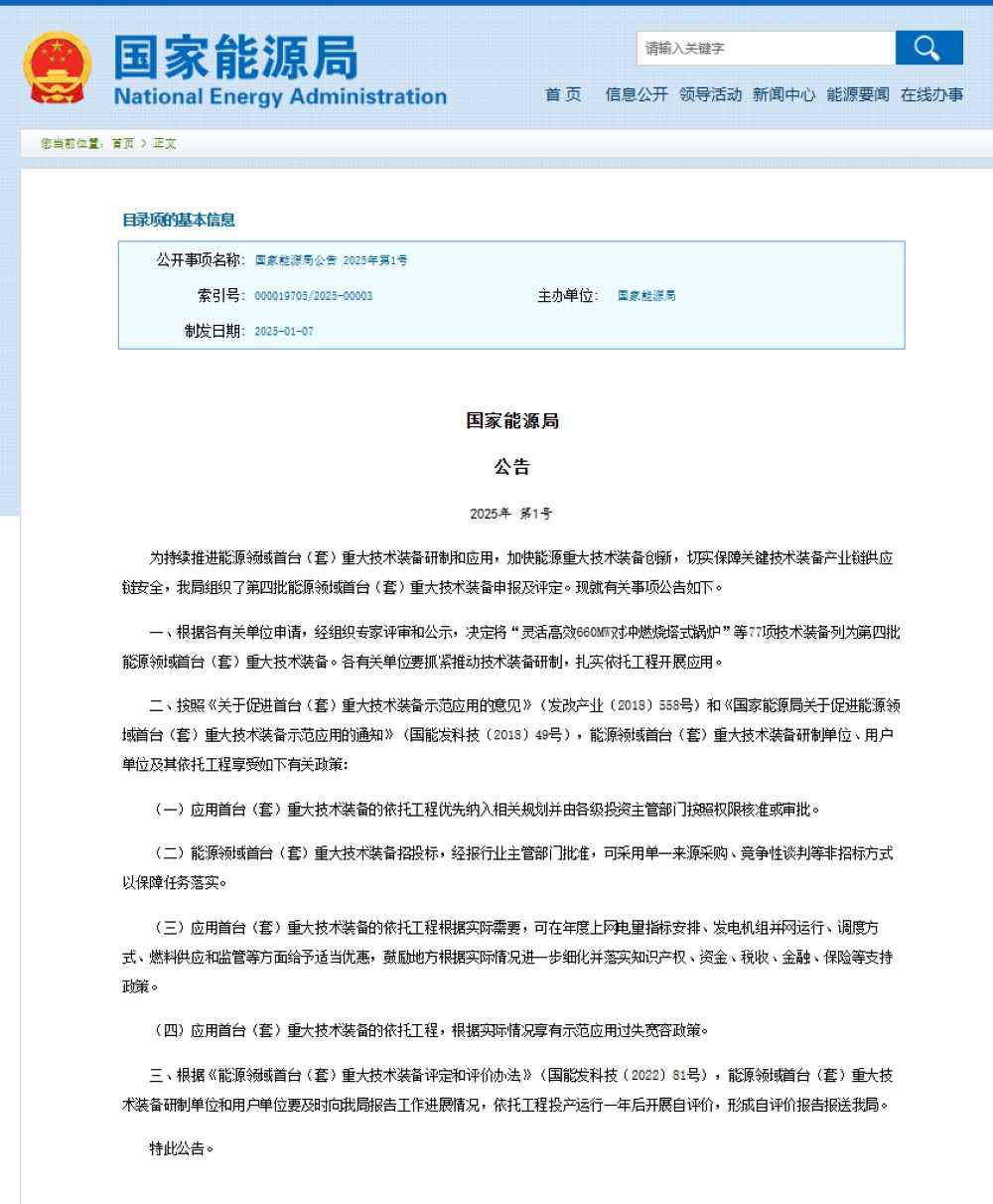
Task: Go to 信息公开 in the navigation
Action: click(637, 94)
